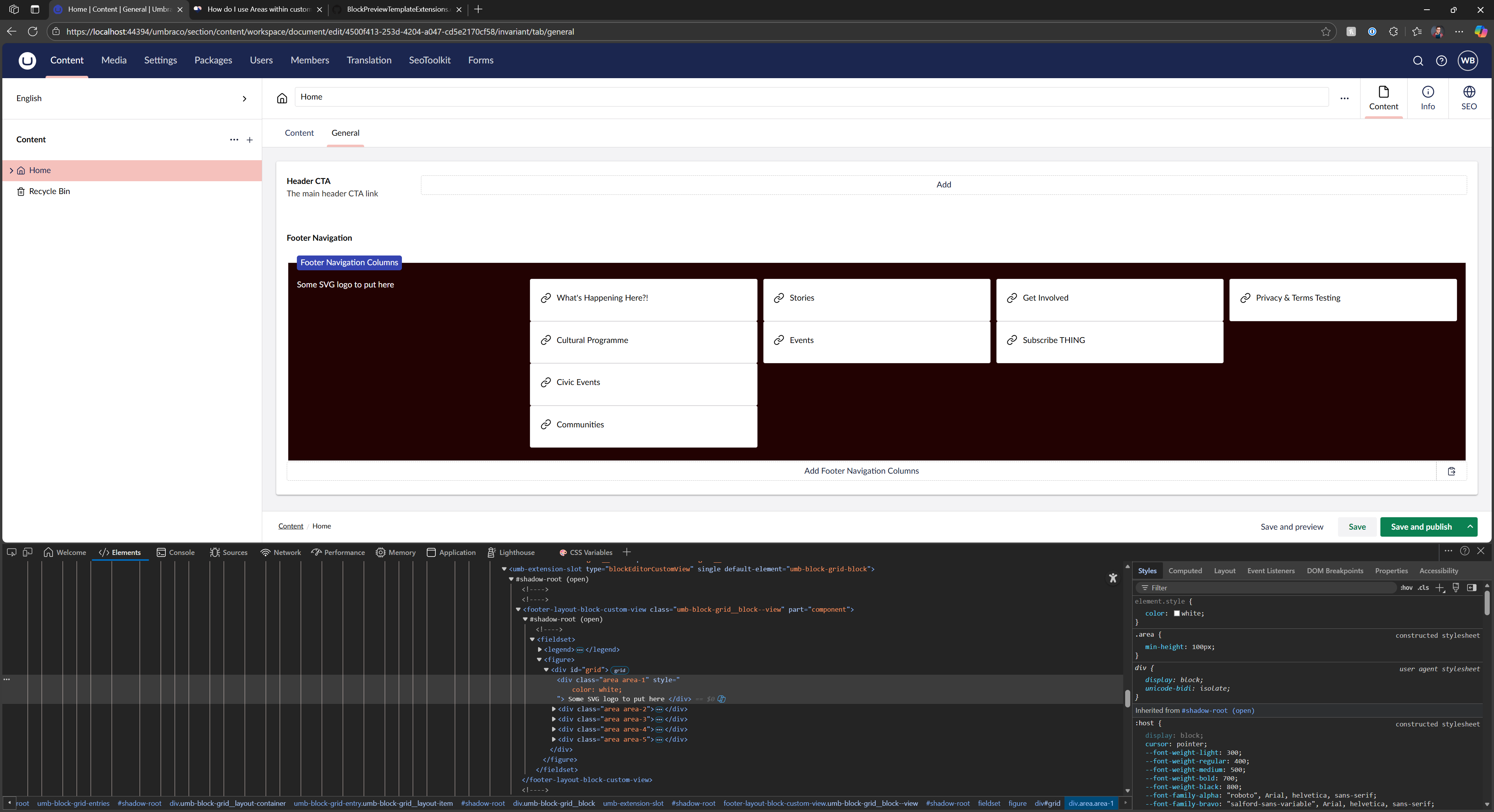Toggle the computed styles sidebar pane
This screenshot has width=1494, height=812.
pos(1471,588)
